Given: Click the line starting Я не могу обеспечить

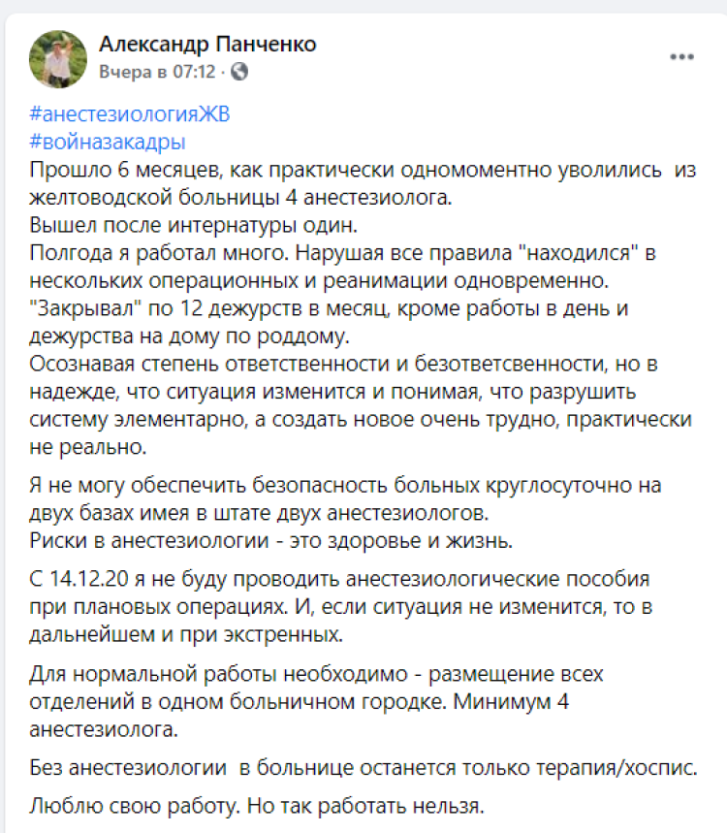Looking at the screenshot, I should click(x=345, y=486).
